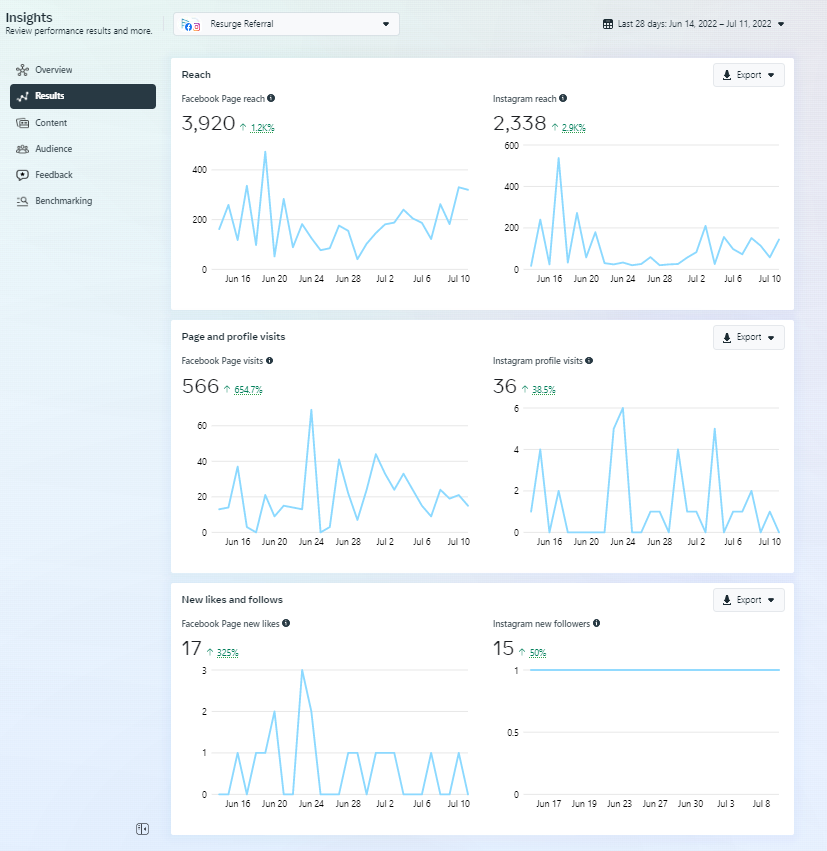Go to the Benchmarking menu item

point(63,201)
